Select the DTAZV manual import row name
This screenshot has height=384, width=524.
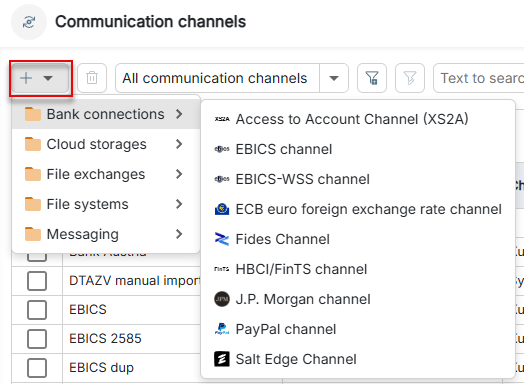click(x=135, y=281)
